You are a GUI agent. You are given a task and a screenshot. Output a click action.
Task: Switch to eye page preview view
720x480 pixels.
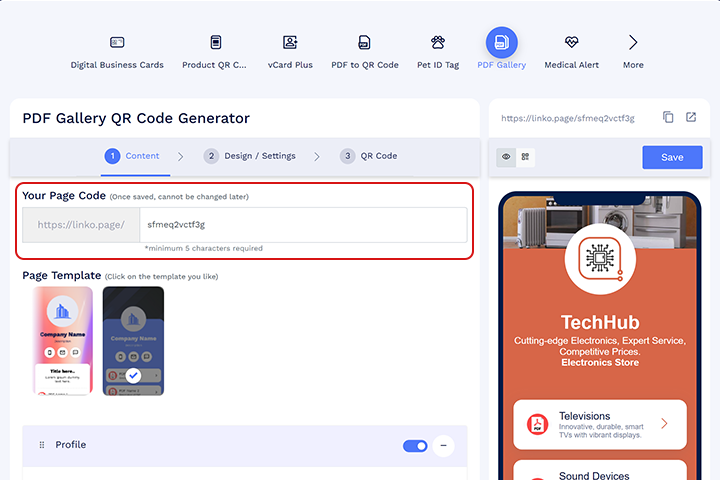[x=506, y=157]
